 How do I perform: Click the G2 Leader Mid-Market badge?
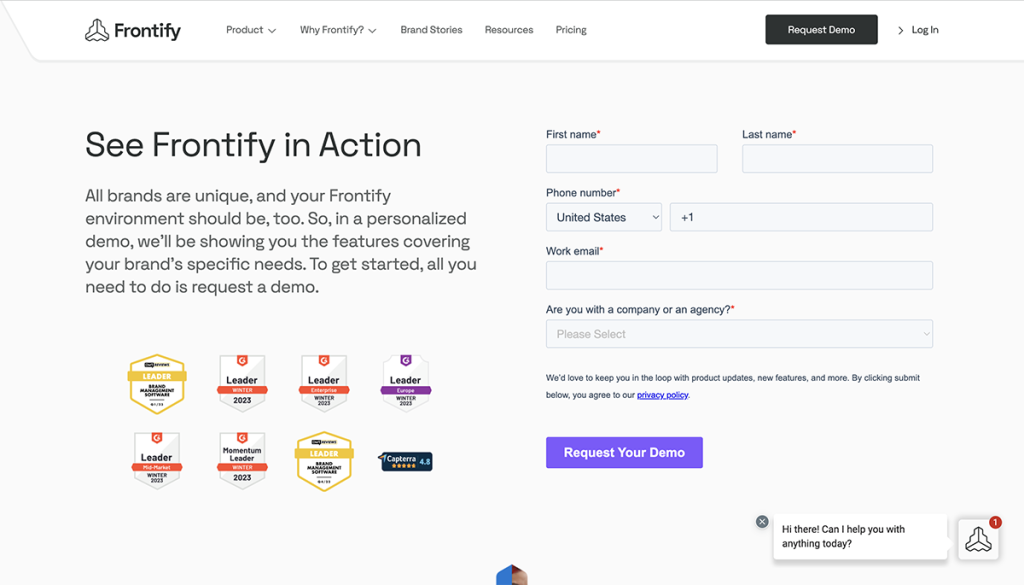point(157,460)
